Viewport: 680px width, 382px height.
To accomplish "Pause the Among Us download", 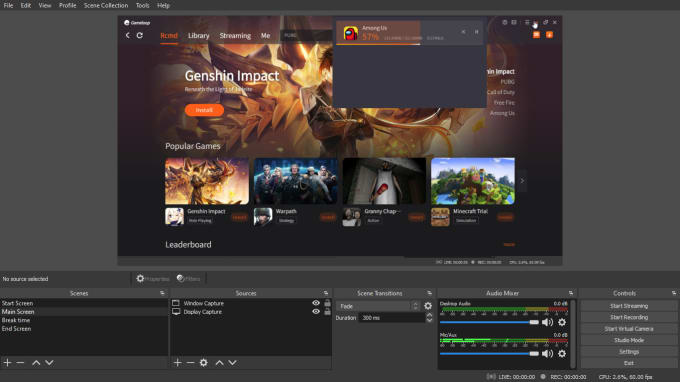I will click(x=476, y=32).
